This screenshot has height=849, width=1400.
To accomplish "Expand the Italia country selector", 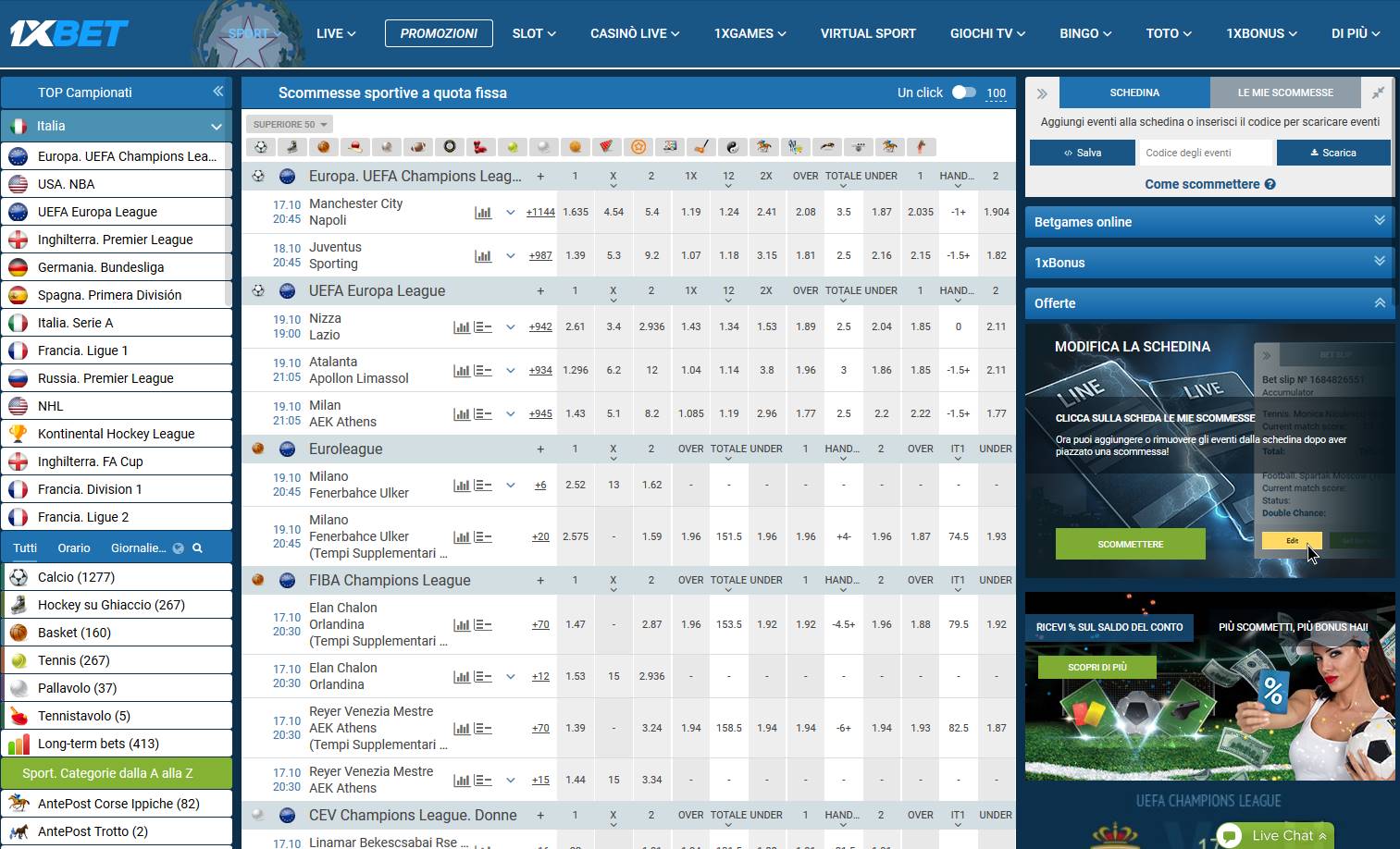I will click(216, 127).
